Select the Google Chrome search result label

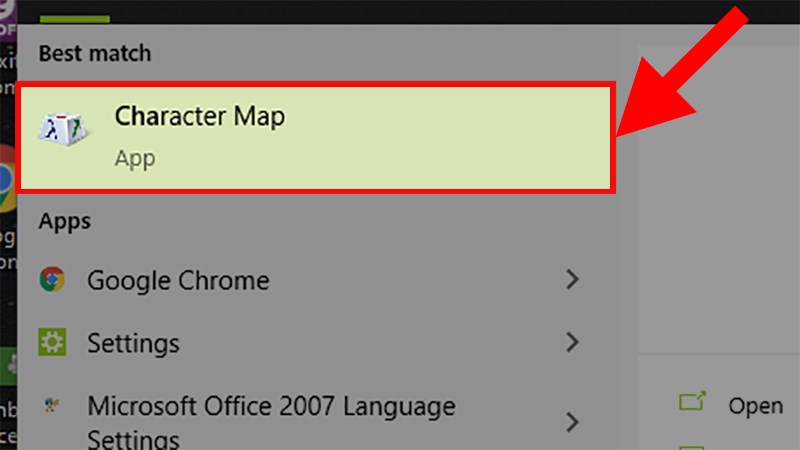coord(178,281)
